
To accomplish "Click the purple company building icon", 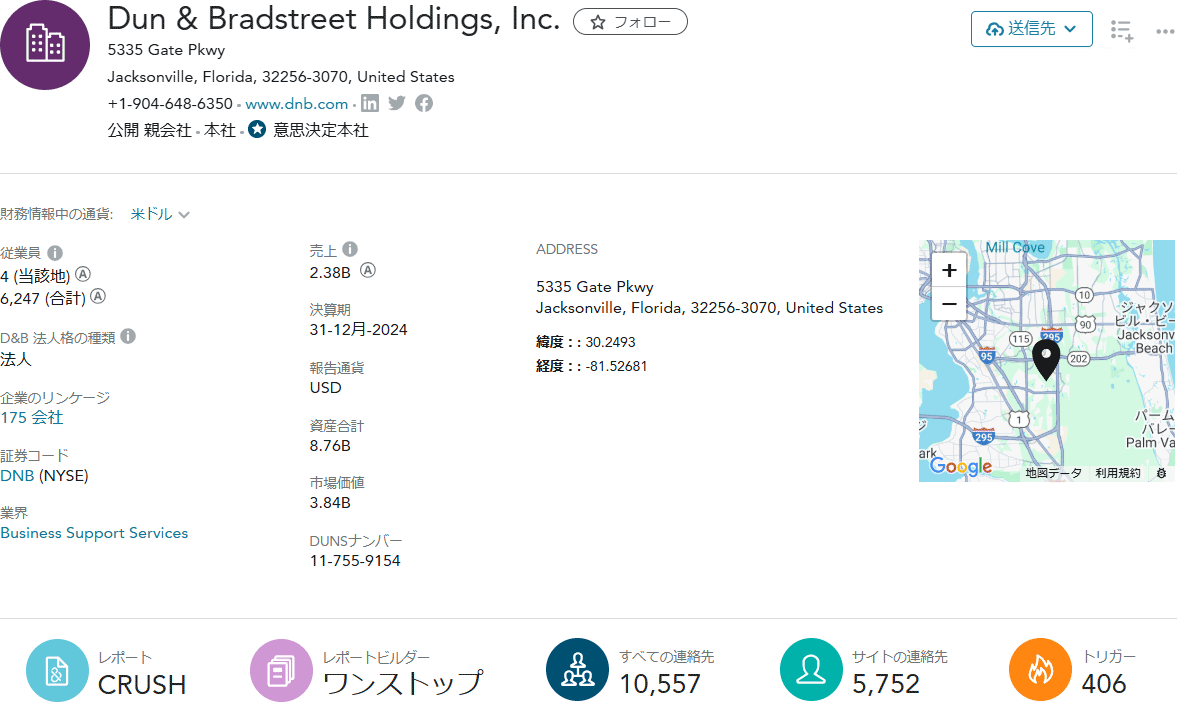I will 45,45.
